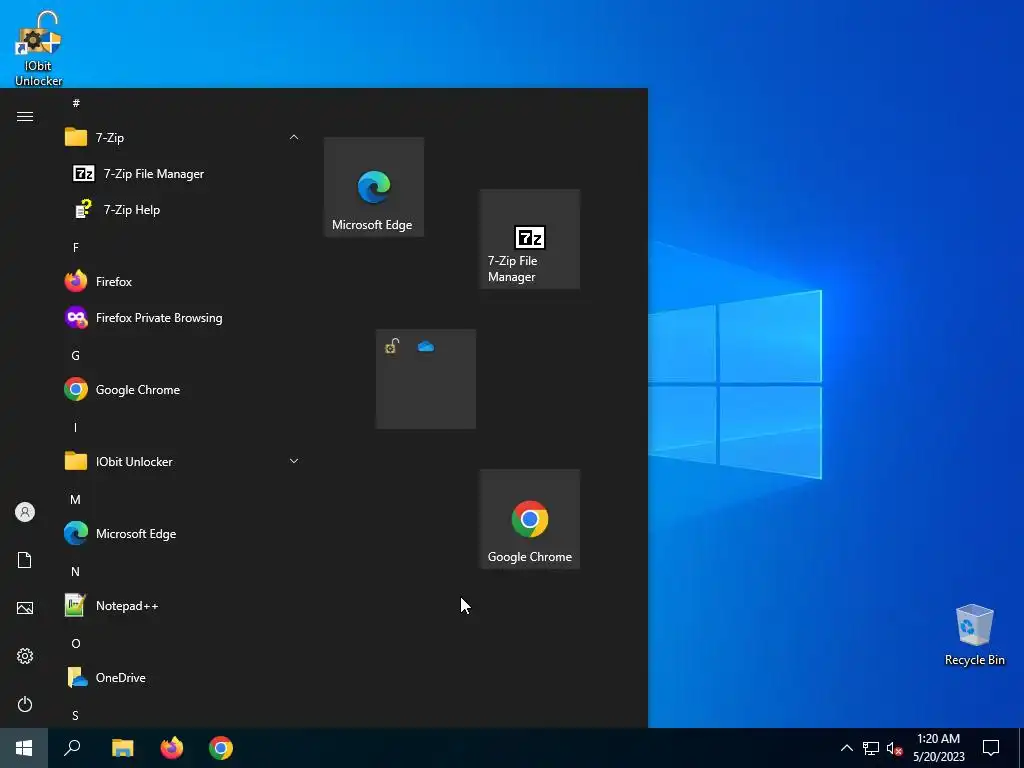Launch 7-Zip File Manager from app list
The image size is (1024, 768).
coord(183,174)
